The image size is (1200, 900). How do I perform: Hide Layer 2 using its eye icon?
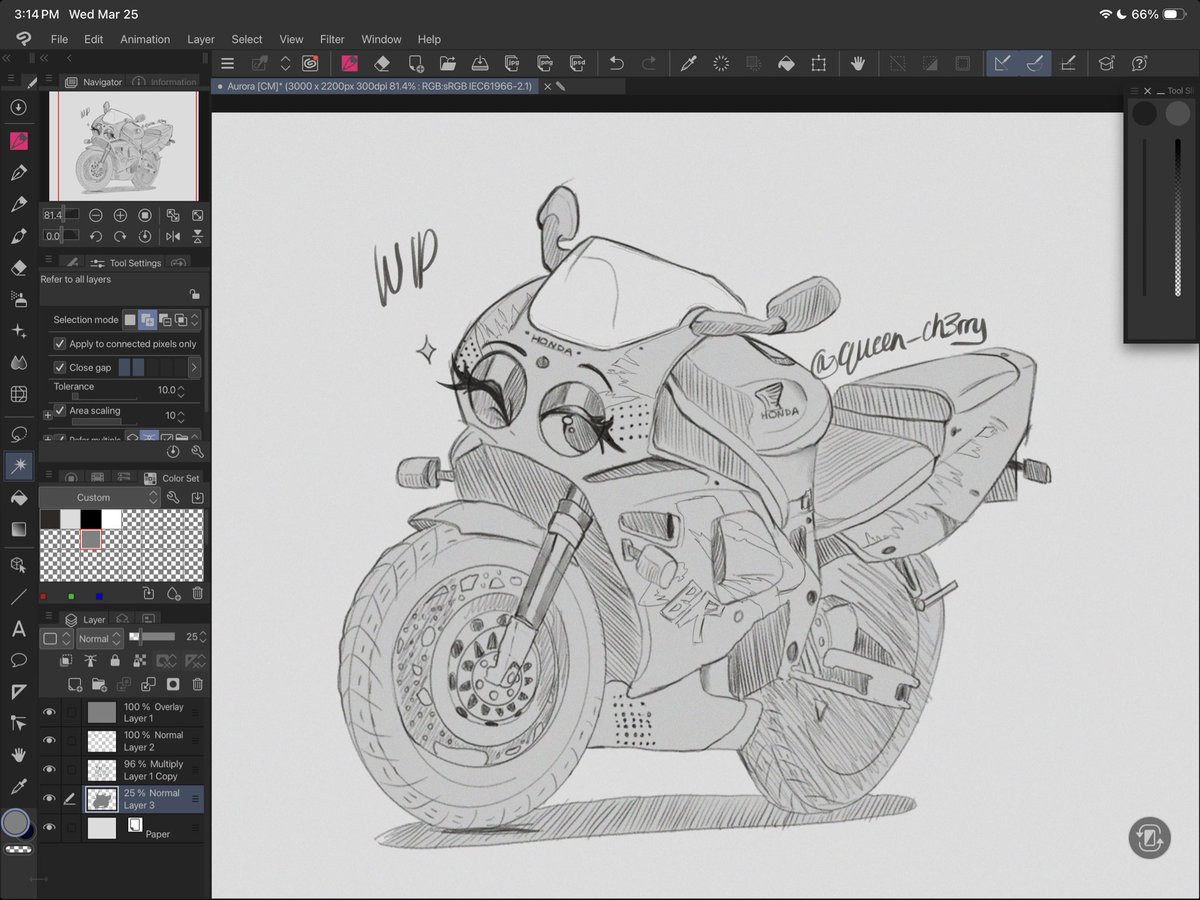(x=49, y=741)
